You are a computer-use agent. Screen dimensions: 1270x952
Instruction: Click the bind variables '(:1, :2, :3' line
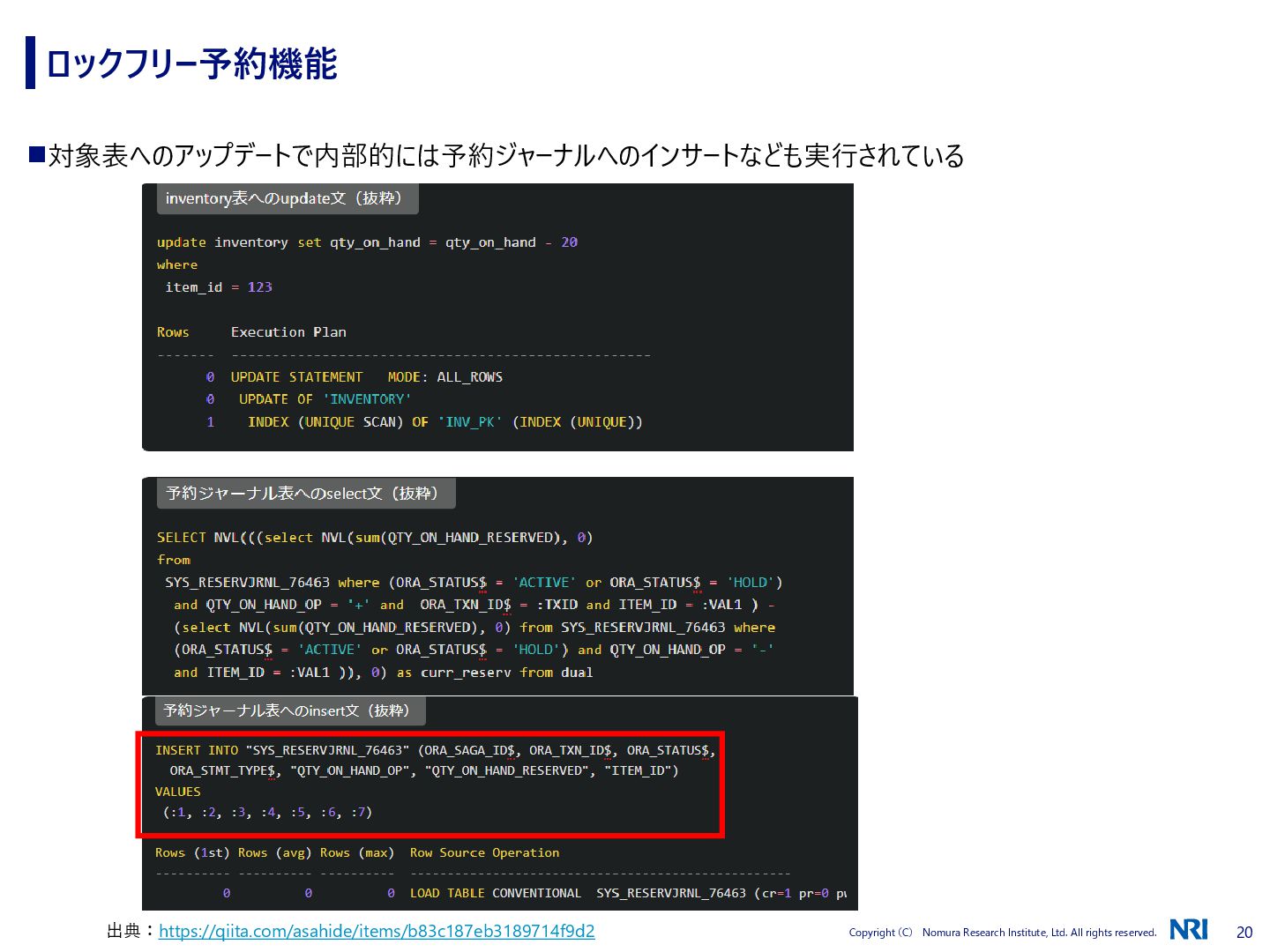click(x=267, y=812)
